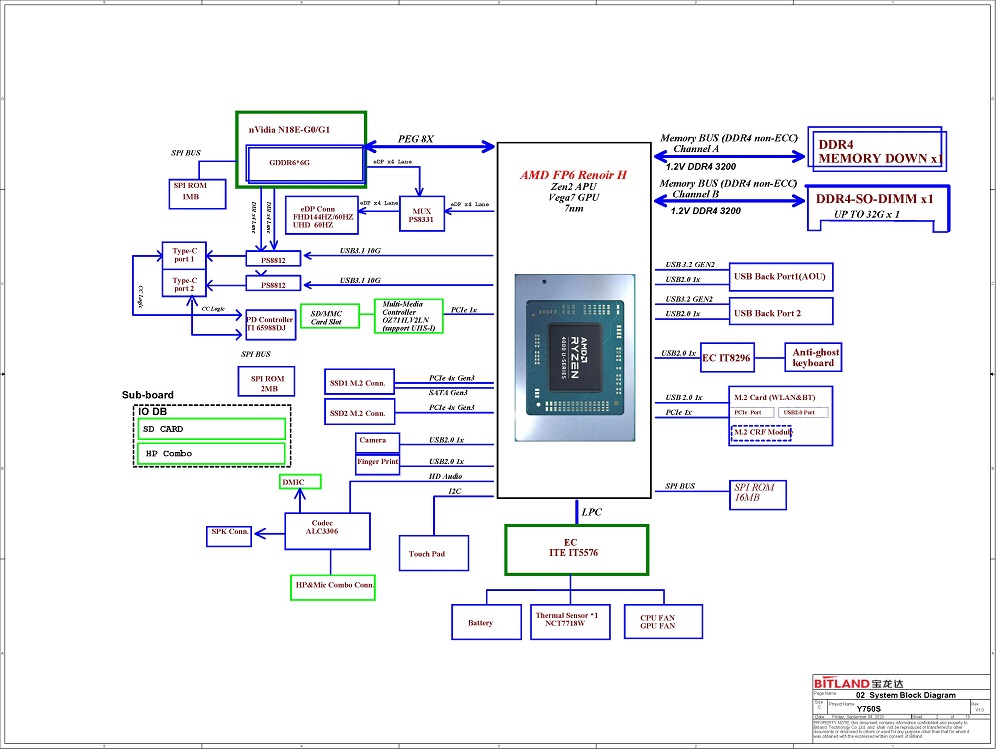Click the PD Controller TI 65988DJ block
The height and width of the screenshot is (749, 1000).
pos(270,324)
